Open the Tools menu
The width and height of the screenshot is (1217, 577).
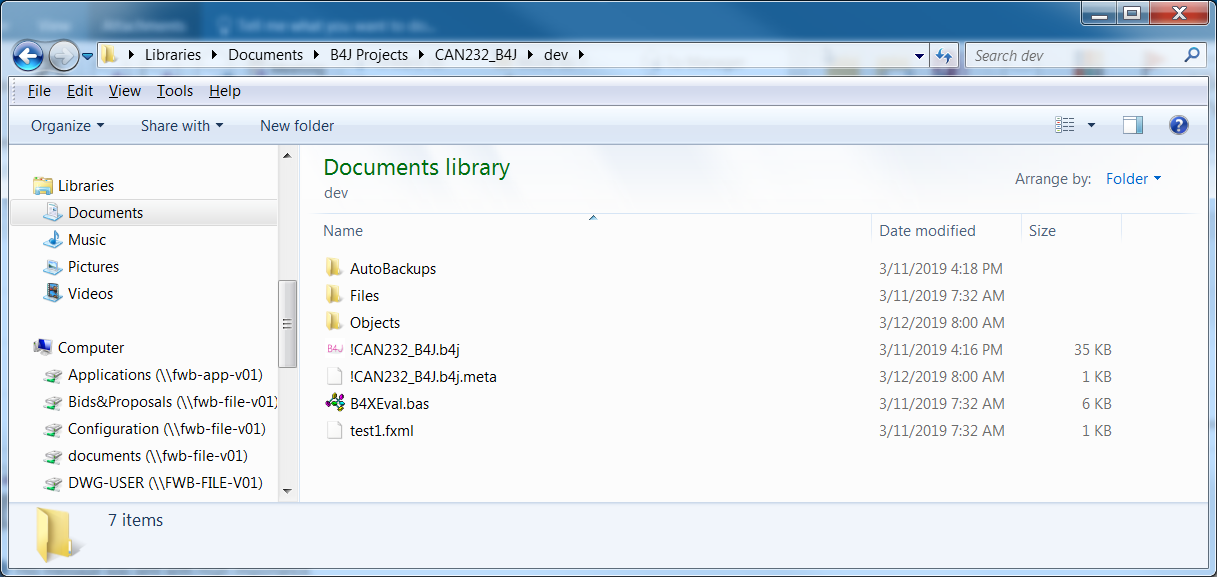click(175, 91)
